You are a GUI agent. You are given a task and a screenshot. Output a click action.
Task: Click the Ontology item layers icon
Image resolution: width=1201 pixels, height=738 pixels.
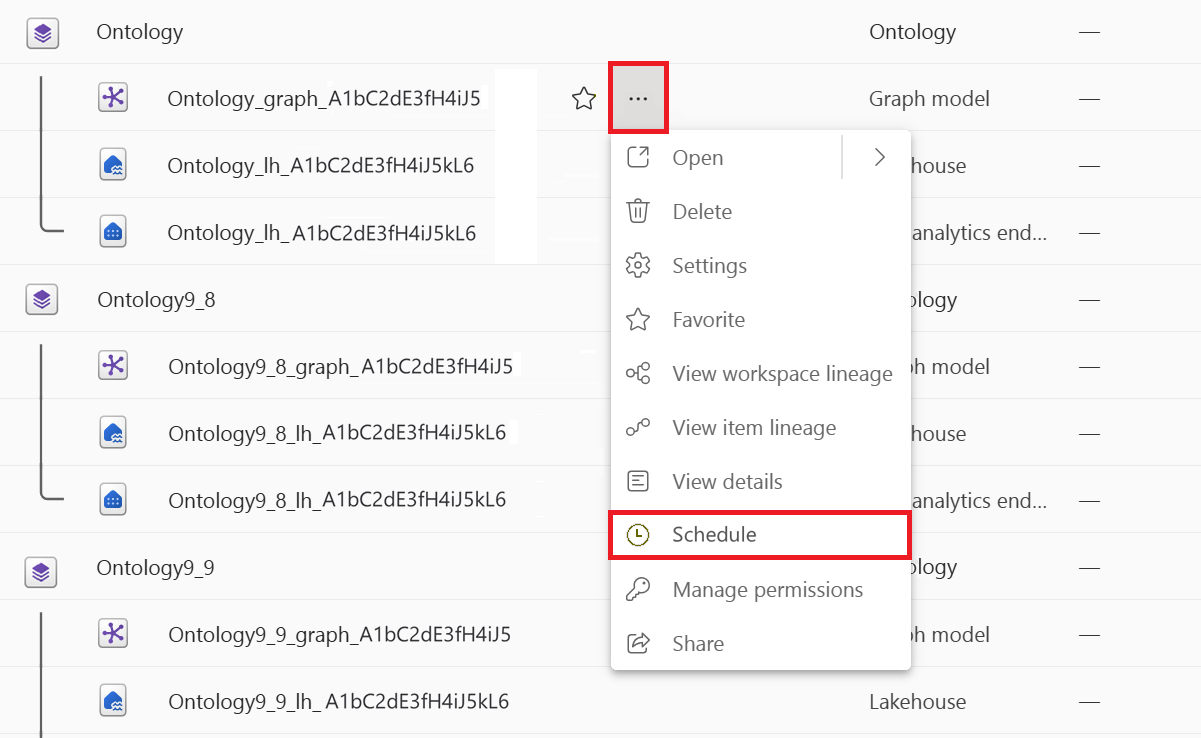pyautogui.click(x=41, y=33)
